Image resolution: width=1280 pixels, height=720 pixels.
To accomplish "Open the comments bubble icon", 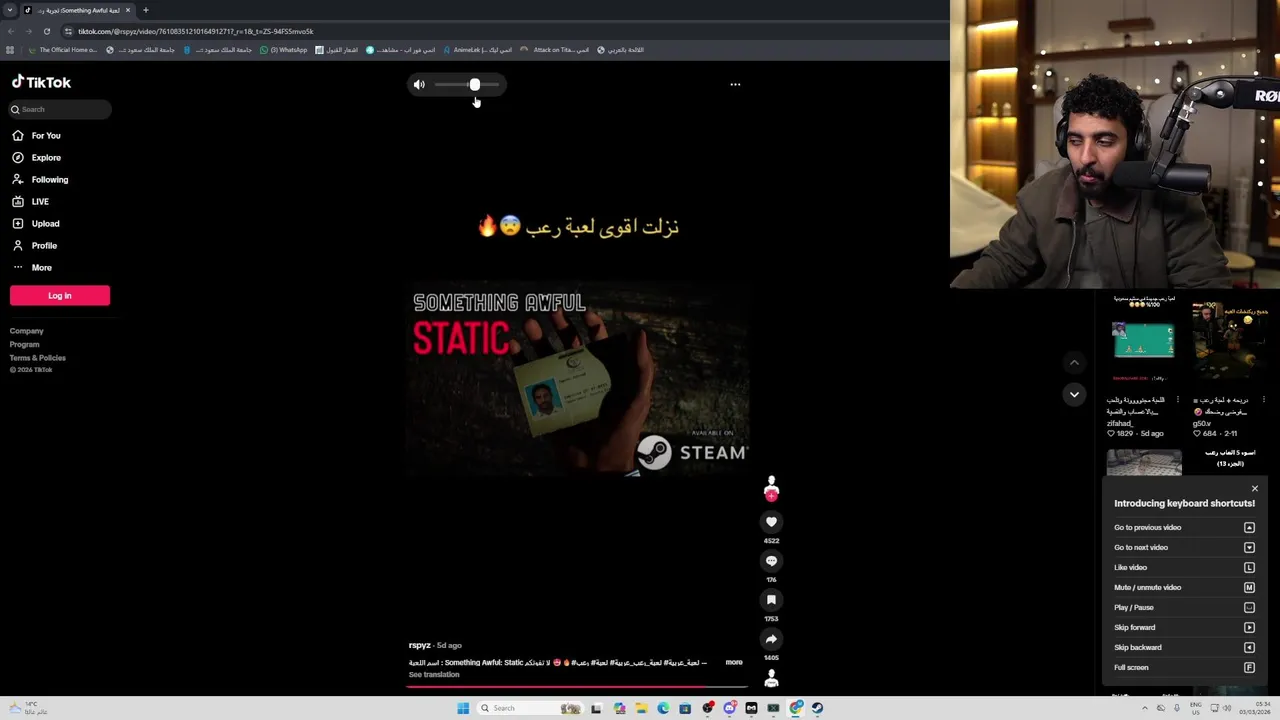I will pyautogui.click(x=771, y=561).
